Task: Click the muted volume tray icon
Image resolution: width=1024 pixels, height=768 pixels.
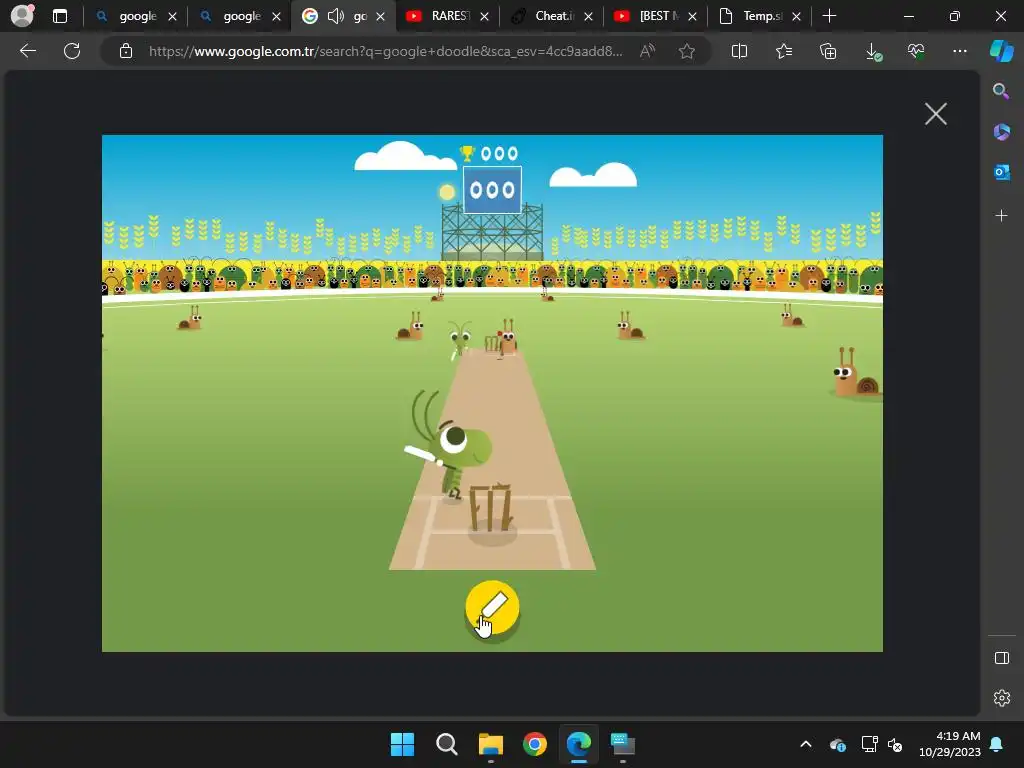Action: [x=895, y=744]
